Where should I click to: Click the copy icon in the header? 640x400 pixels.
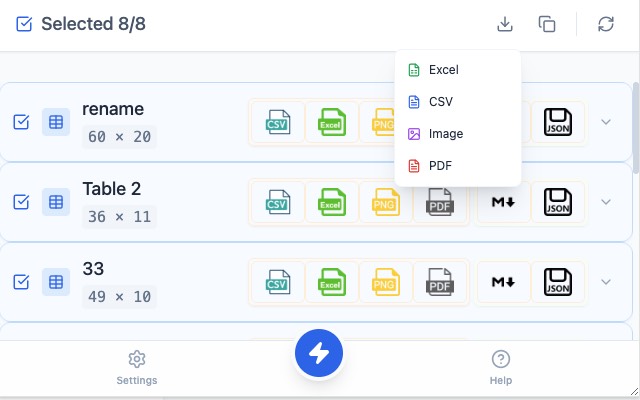click(547, 24)
